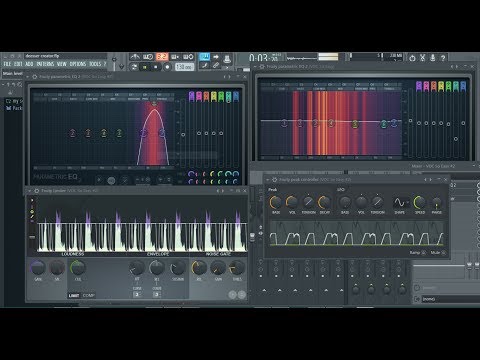Toggle the metronome in the transport bar
This screenshot has height=360, width=480.
click(135, 57)
